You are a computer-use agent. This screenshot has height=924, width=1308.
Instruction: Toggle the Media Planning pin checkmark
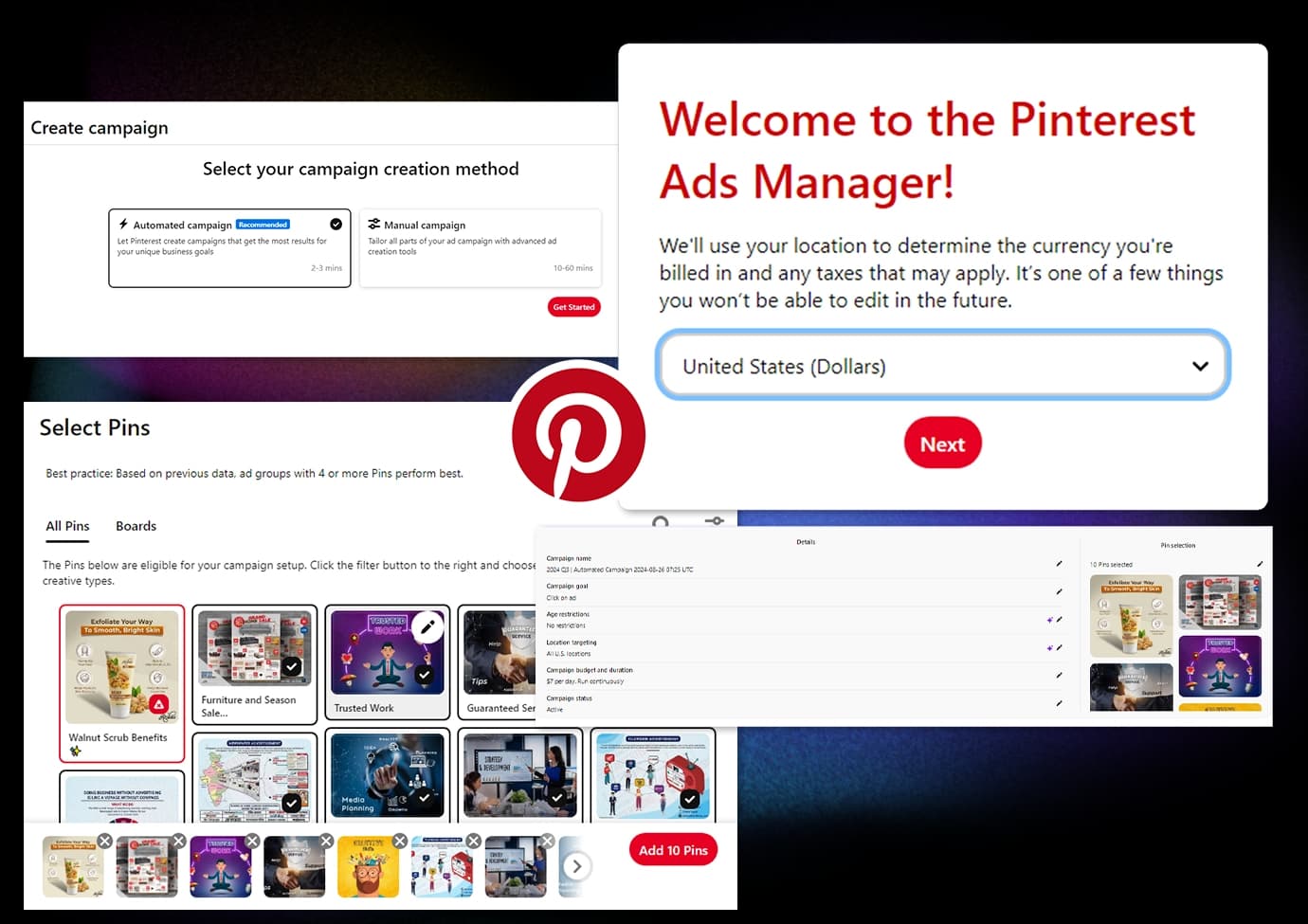(424, 798)
